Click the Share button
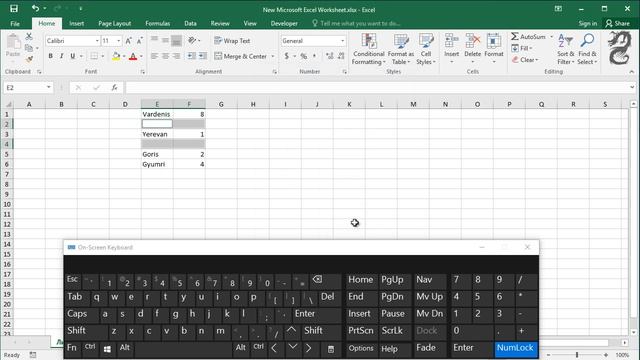Screen dimensions: 640x360 (618, 23)
